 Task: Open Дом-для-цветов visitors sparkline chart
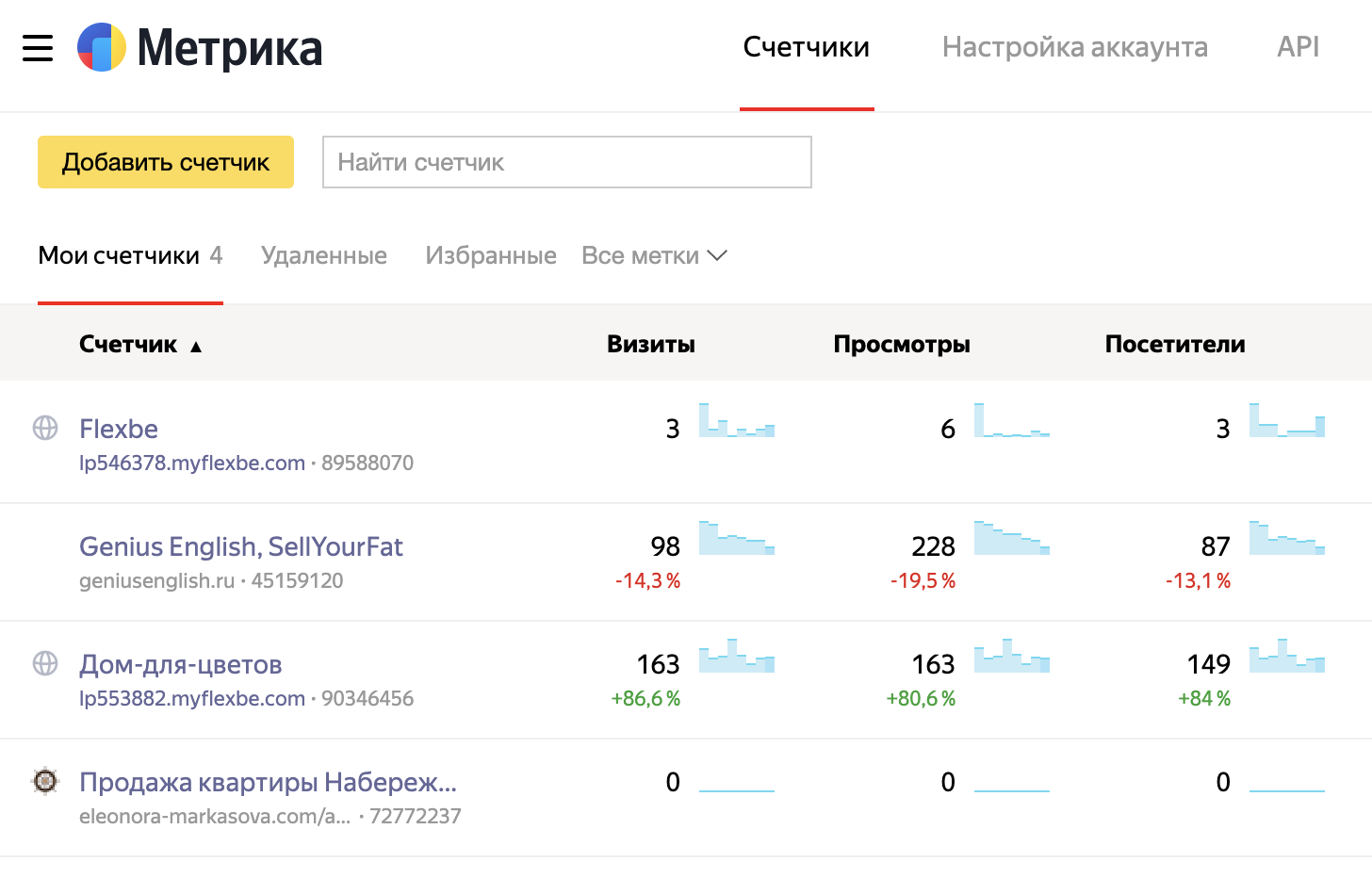1286,656
